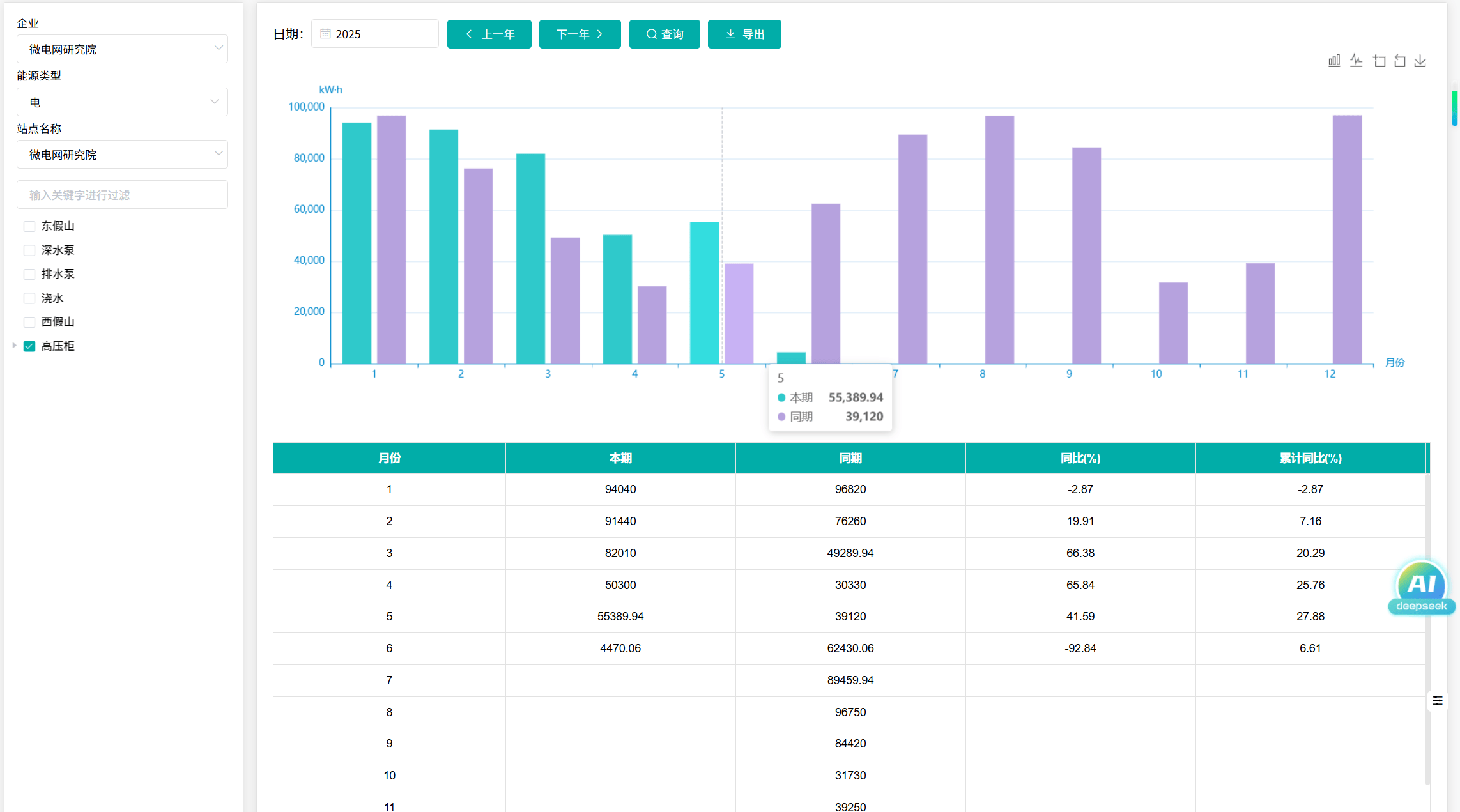The image size is (1460, 812).
Task: Click the table settings filter icon
Action: [x=1438, y=701]
